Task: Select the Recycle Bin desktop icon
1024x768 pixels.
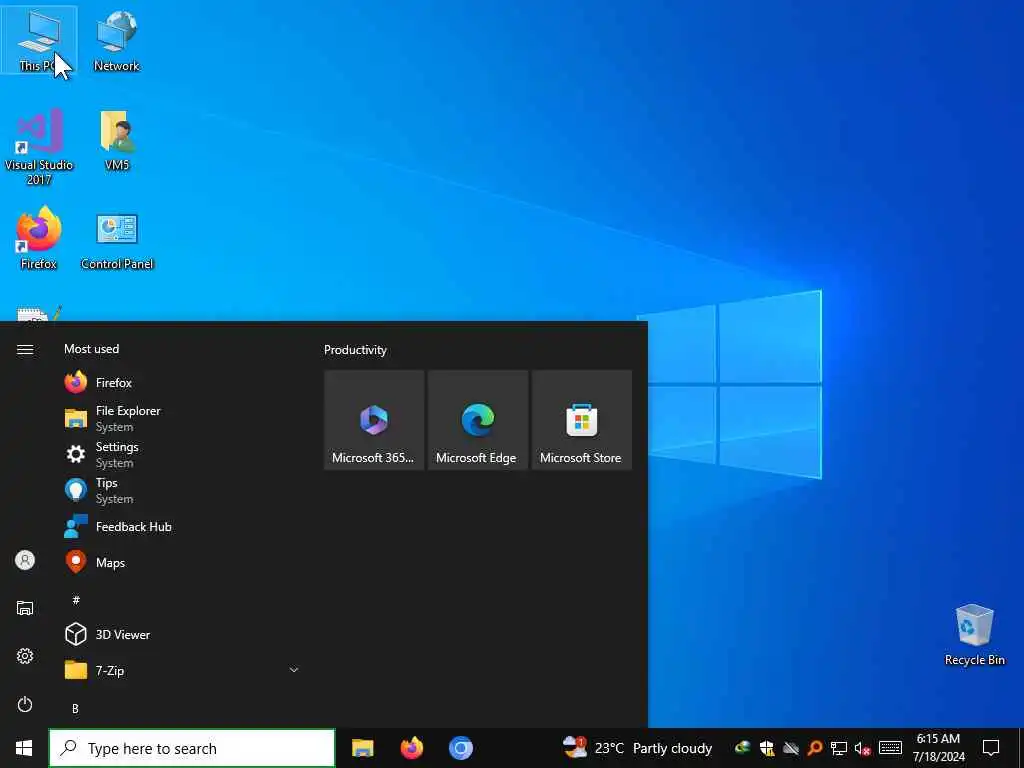Action: point(974,635)
